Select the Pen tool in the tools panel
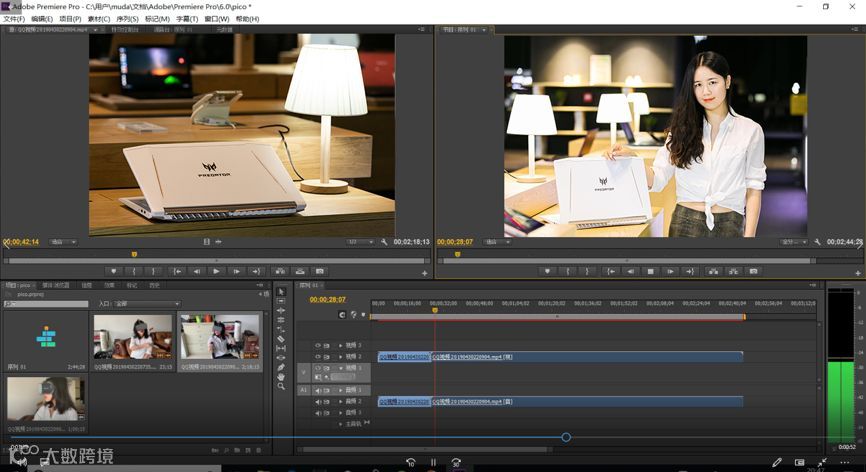The height and width of the screenshot is (472, 866). pyautogui.click(x=281, y=367)
